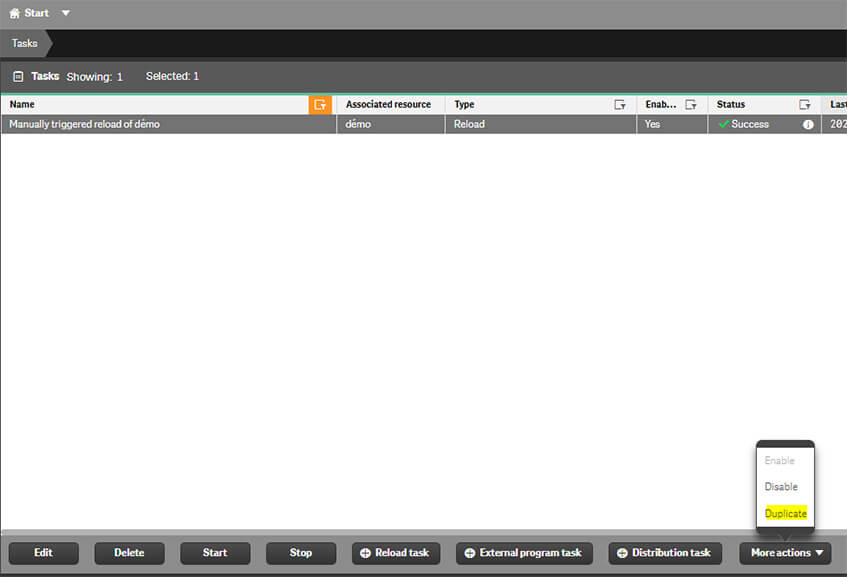
Task: Choose Duplicate in More actions menu
Action: click(786, 513)
